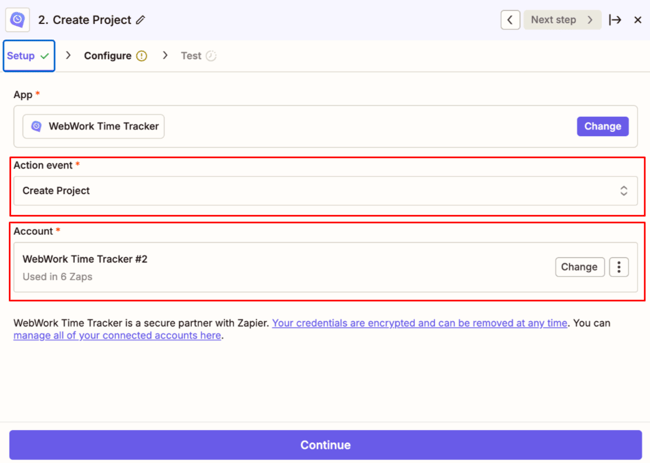Open manage connected accounts link
The height and width of the screenshot is (463, 650).
pyautogui.click(x=117, y=335)
